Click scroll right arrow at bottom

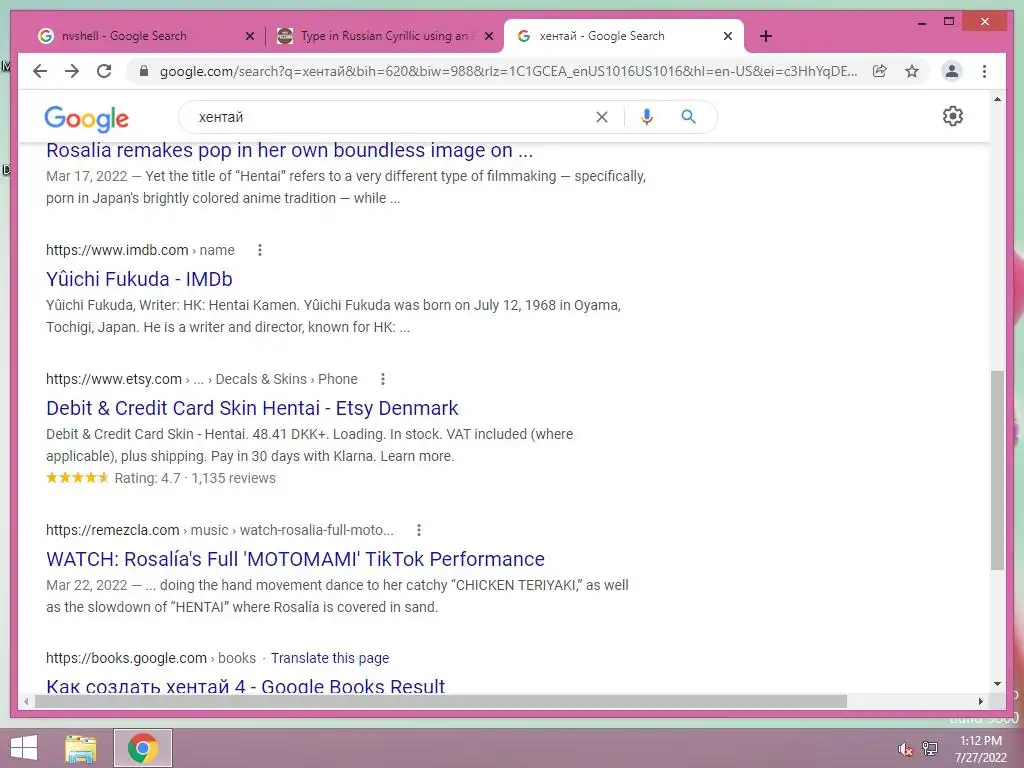click(980, 701)
